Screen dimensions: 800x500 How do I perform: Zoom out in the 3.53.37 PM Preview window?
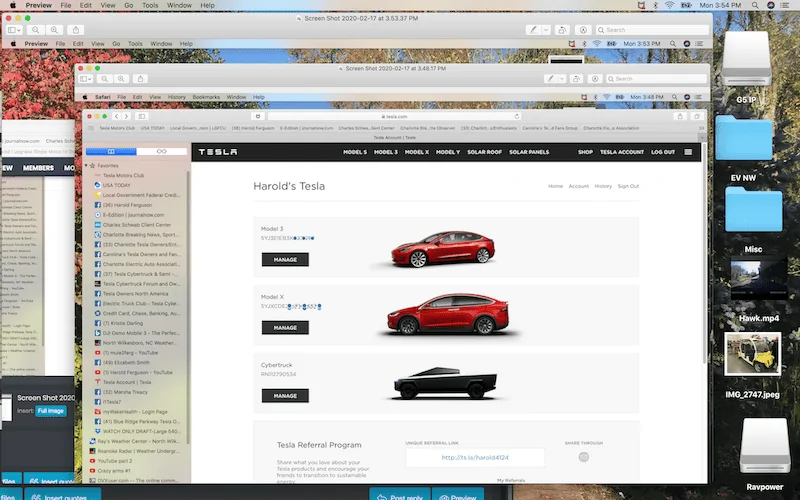click(x=35, y=30)
